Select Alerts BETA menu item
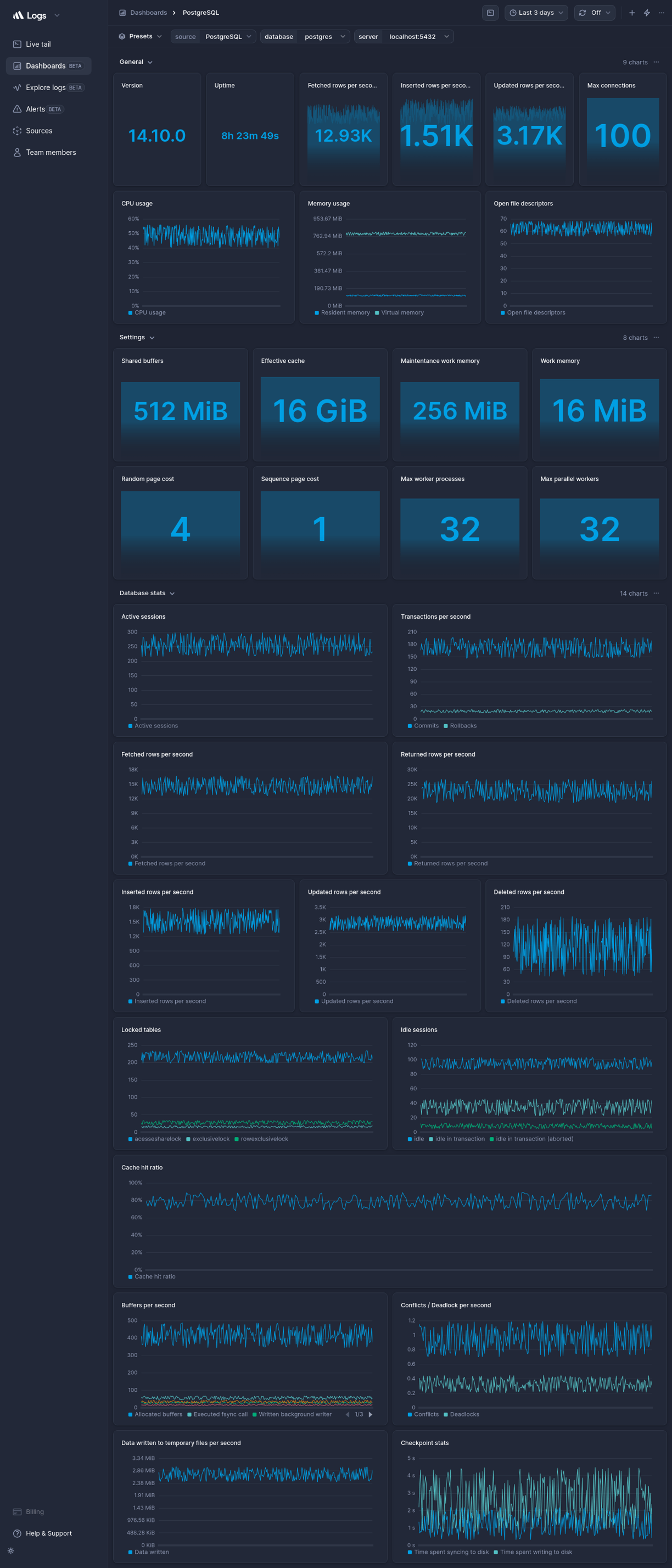The width and height of the screenshot is (672, 1568). tap(49, 109)
